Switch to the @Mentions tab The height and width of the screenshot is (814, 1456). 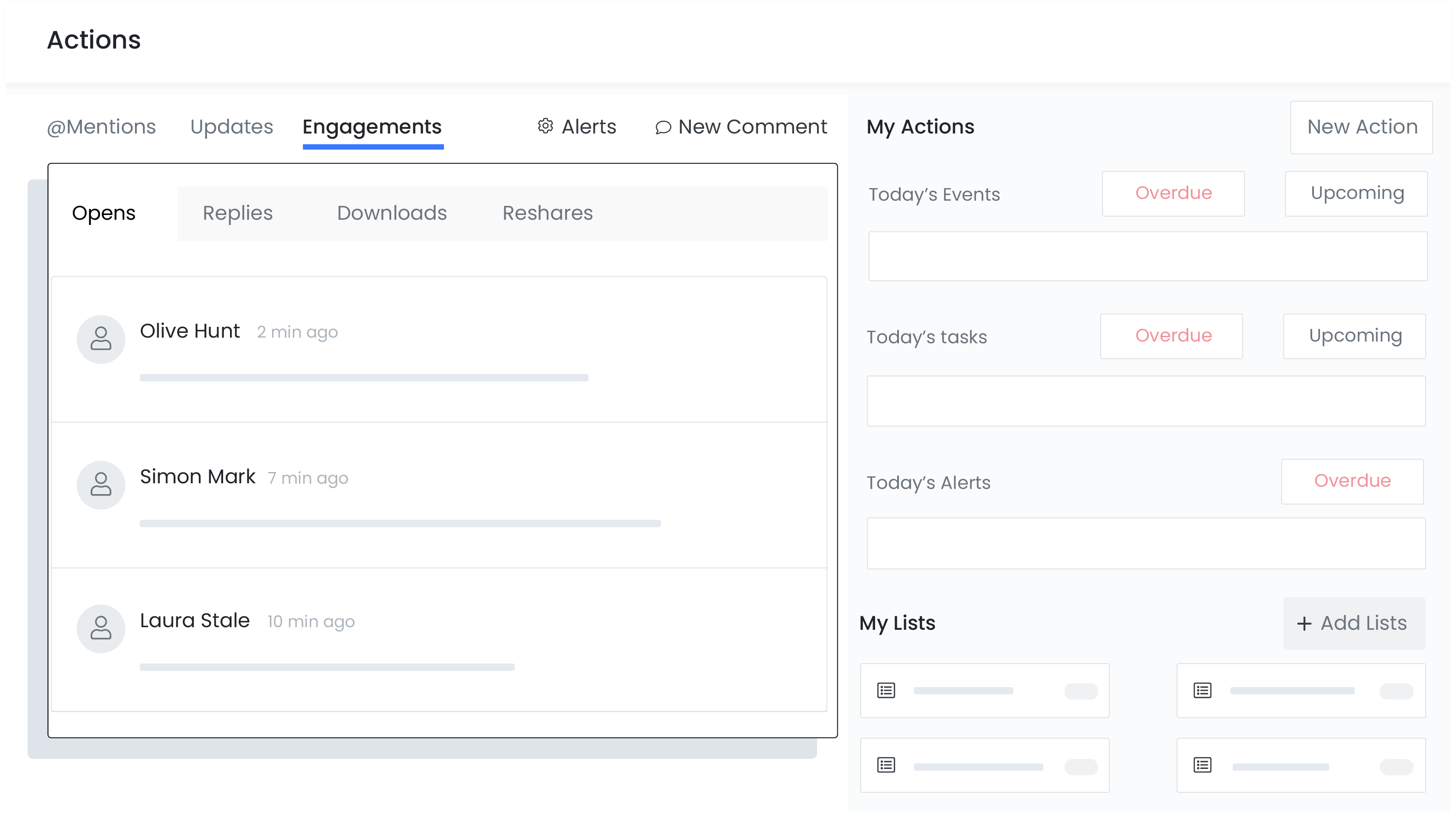click(101, 127)
